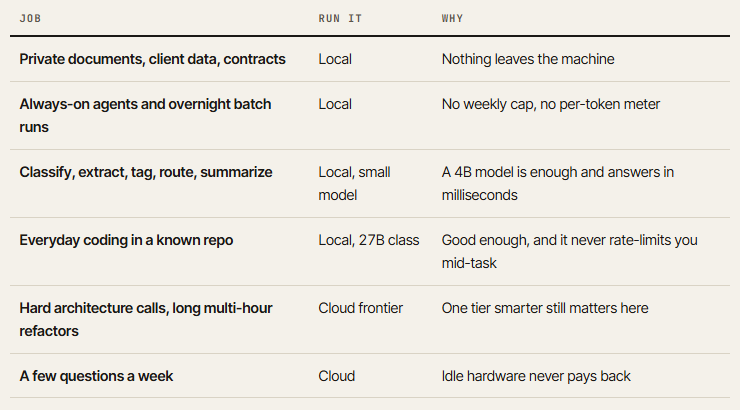Click the JOB column header

coord(30,18)
